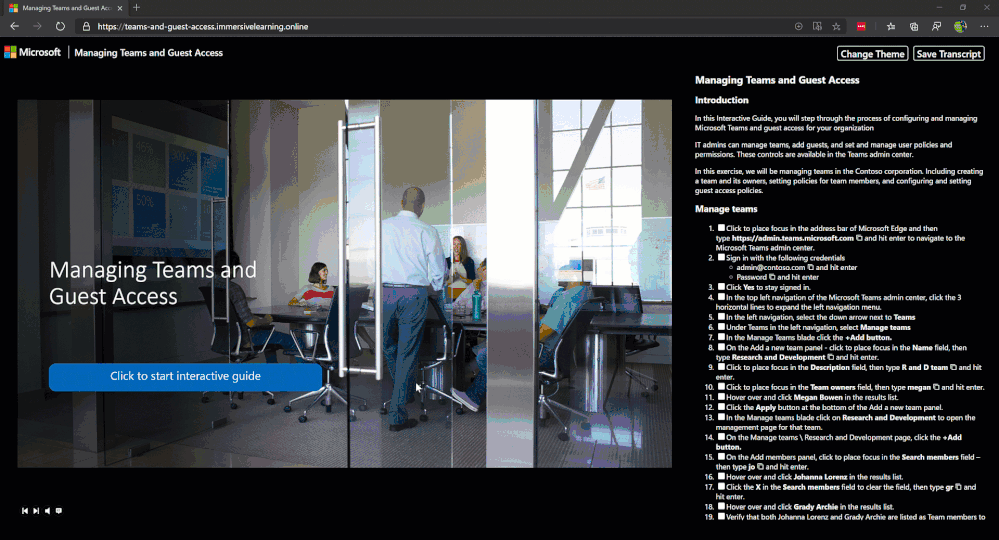
Task: Check step 9 Description field checkbox
Action: (x=721, y=367)
